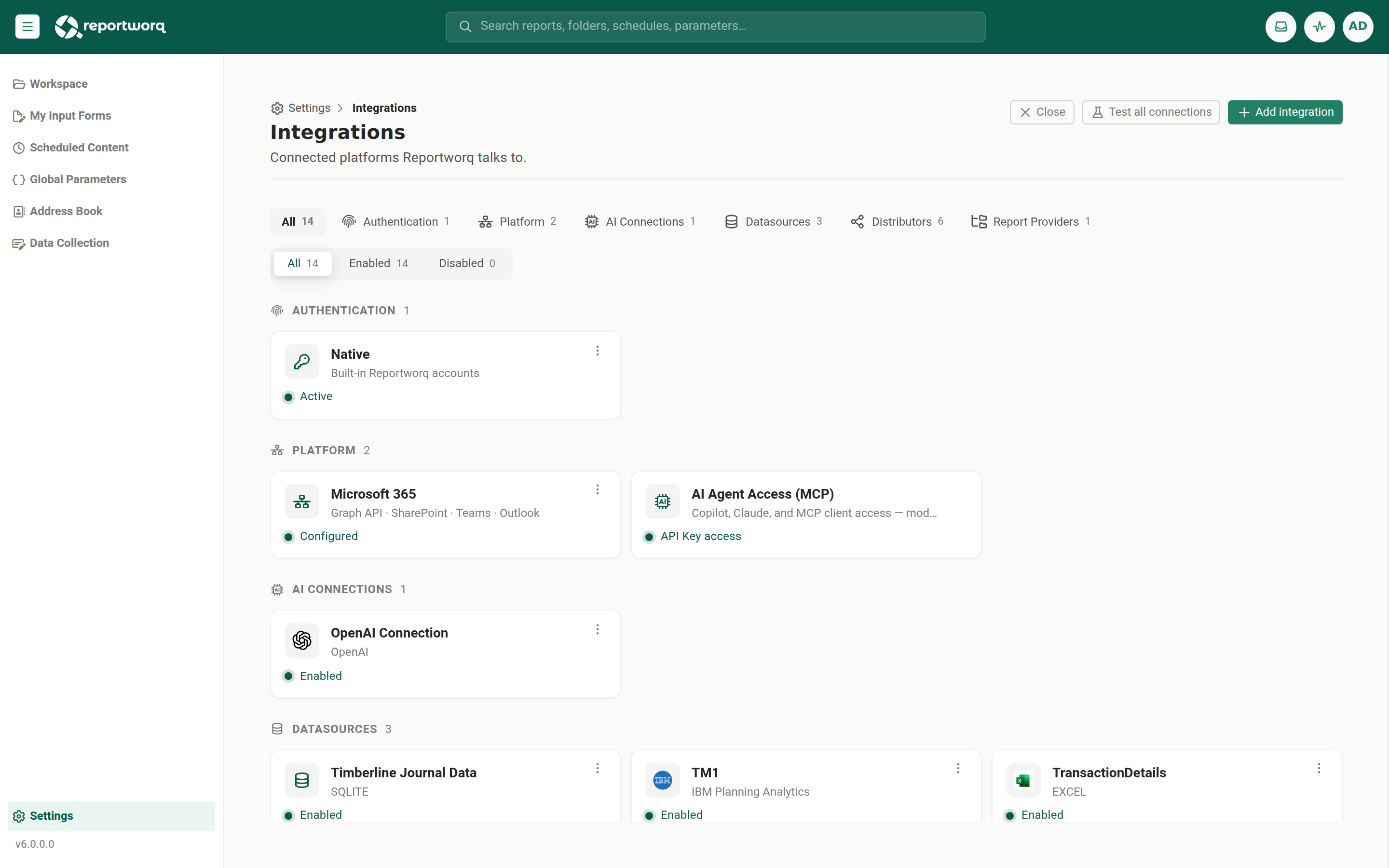Image resolution: width=1389 pixels, height=868 pixels.
Task: Open the activity pulse icon
Action: [x=1319, y=27]
